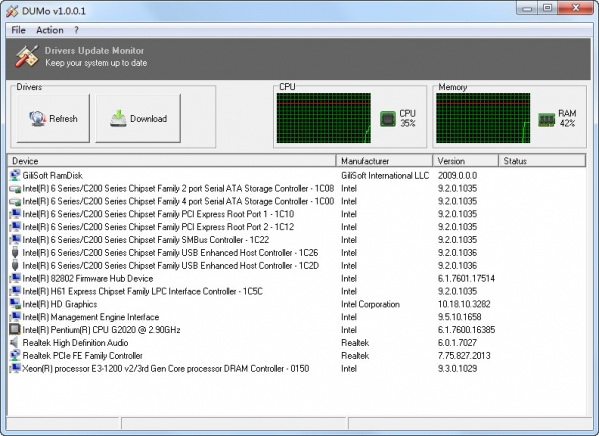
Task: Sort list by the Version column header
Action: (466, 161)
